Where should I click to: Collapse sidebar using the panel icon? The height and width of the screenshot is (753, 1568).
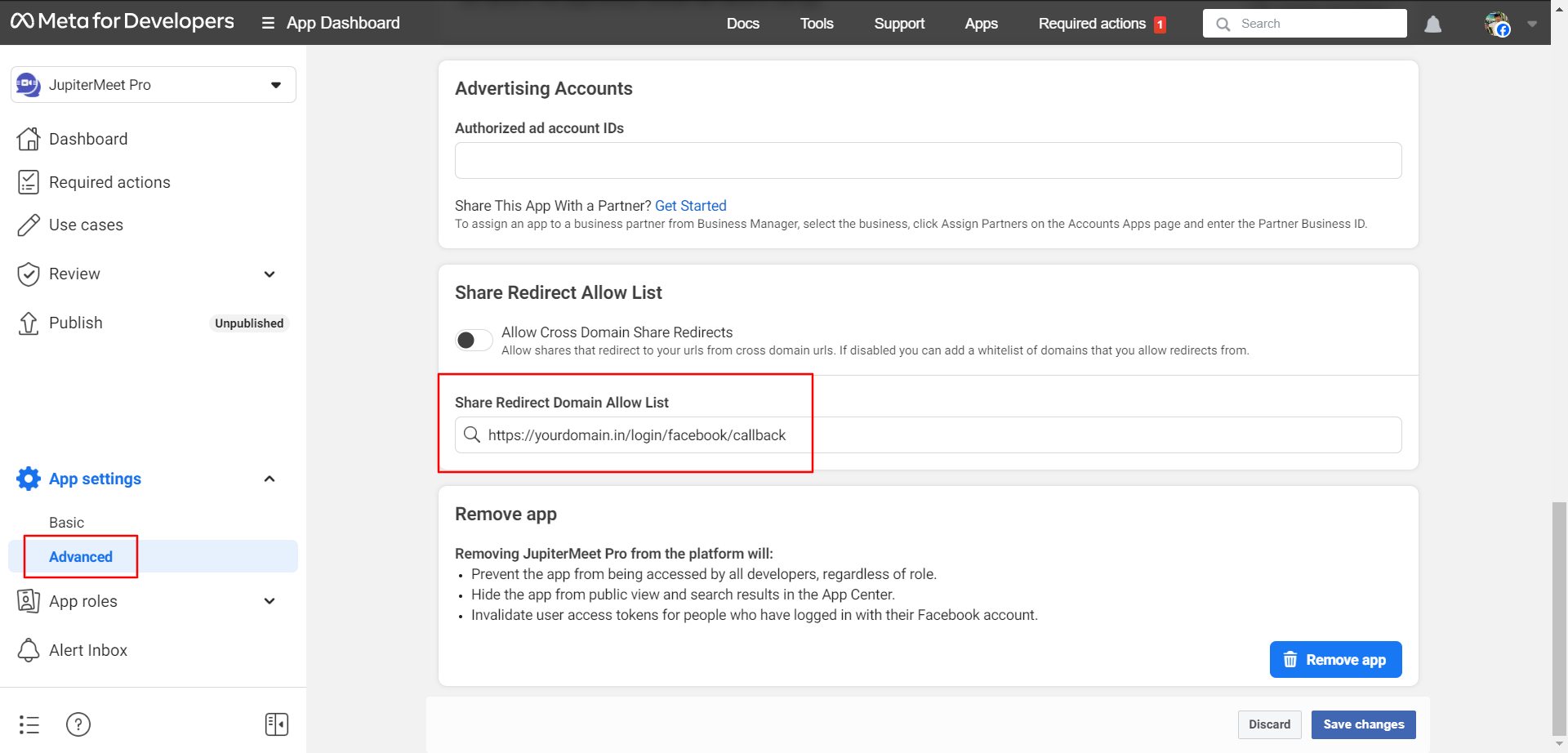[x=277, y=724]
